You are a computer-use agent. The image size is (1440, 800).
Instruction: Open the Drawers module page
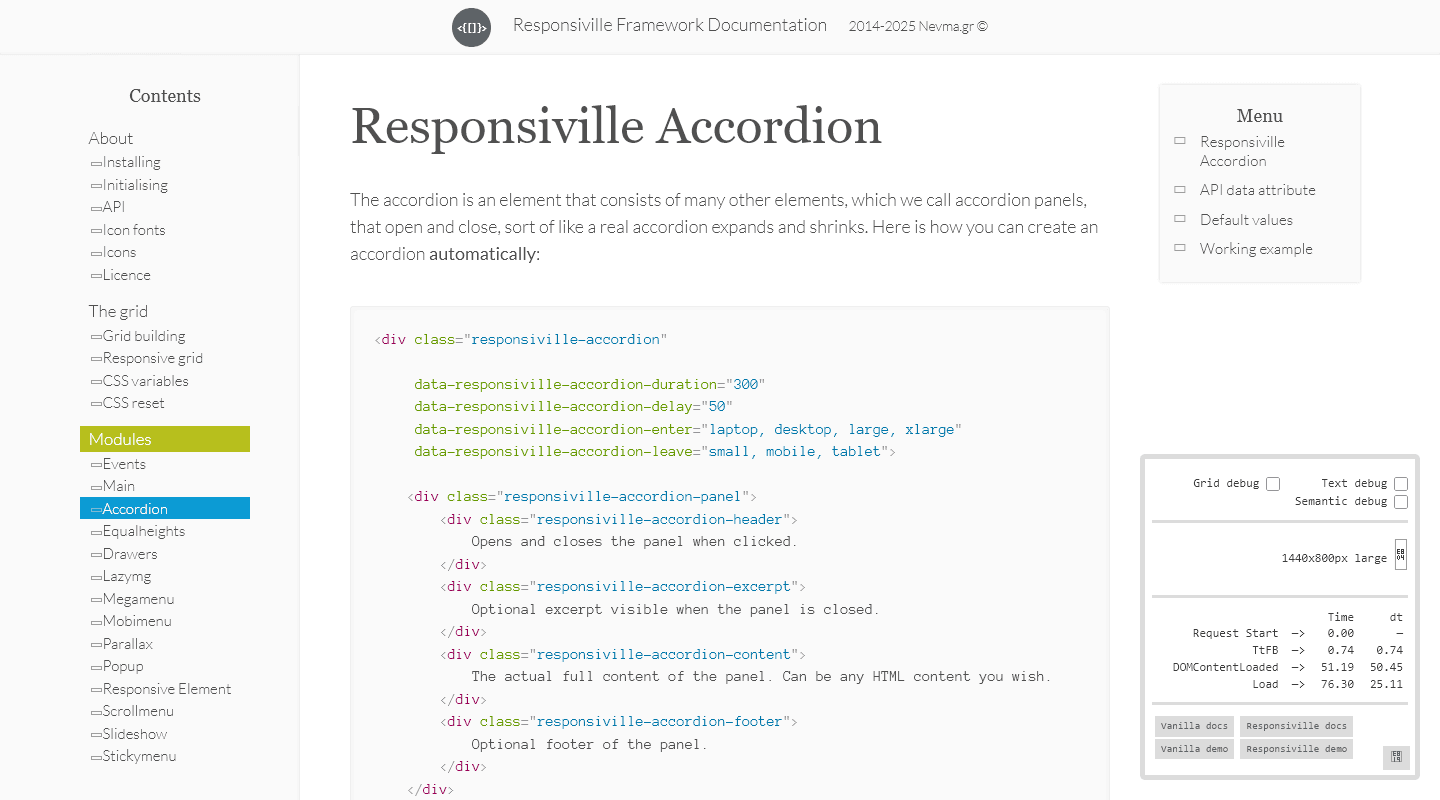click(x=130, y=554)
